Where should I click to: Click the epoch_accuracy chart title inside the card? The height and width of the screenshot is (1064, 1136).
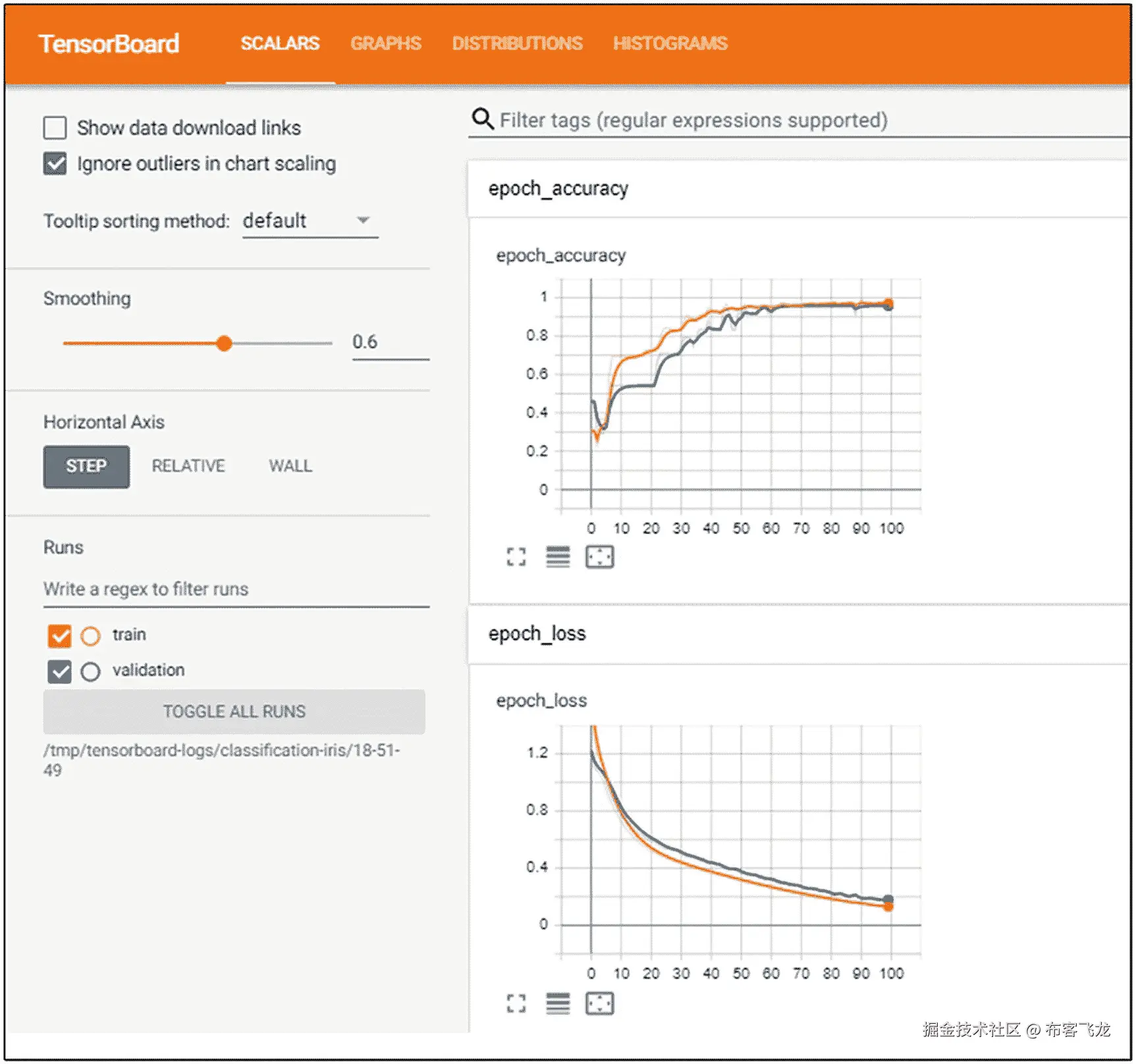click(x=560, y=255)
